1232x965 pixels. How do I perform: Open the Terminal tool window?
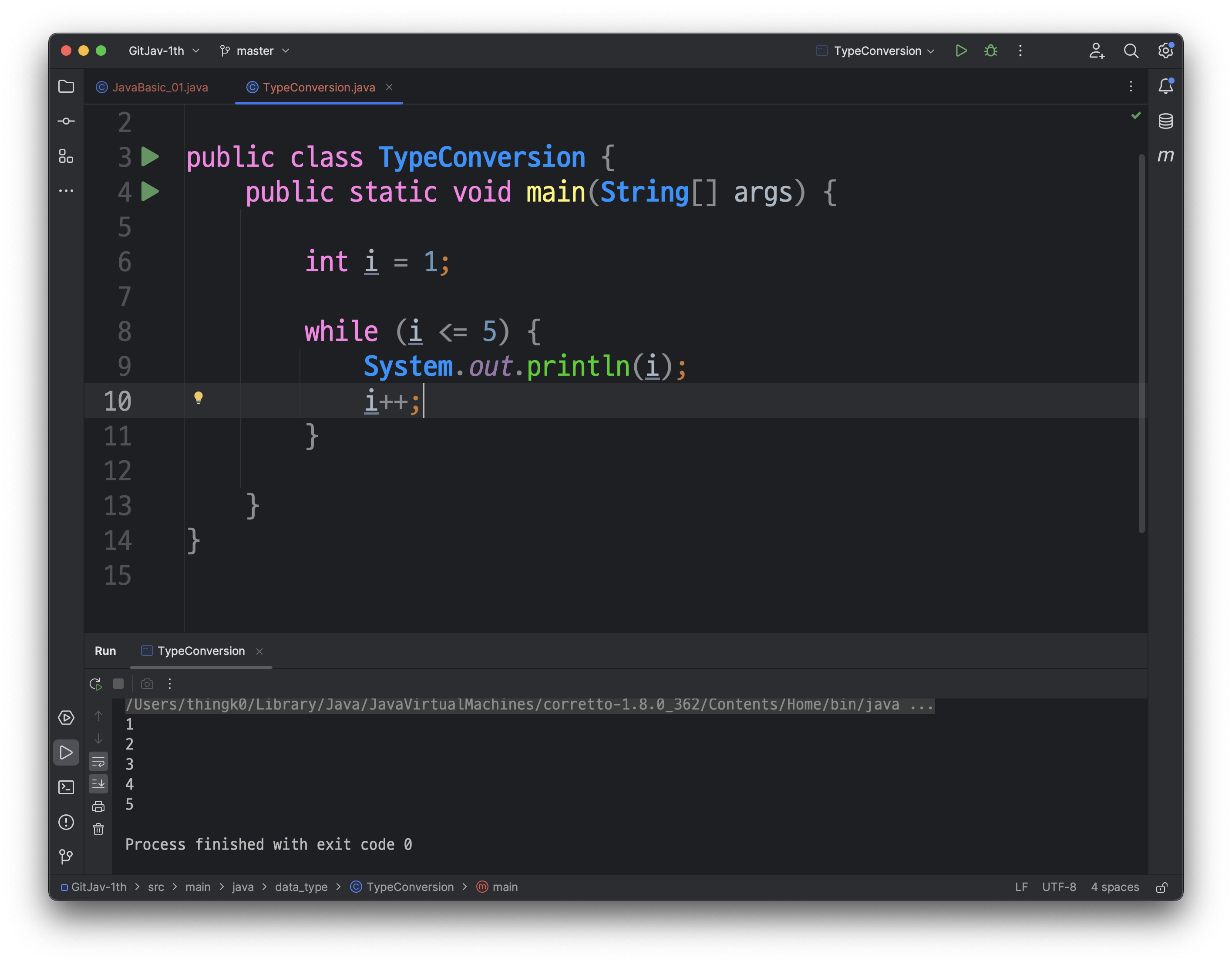click(66, 787)
